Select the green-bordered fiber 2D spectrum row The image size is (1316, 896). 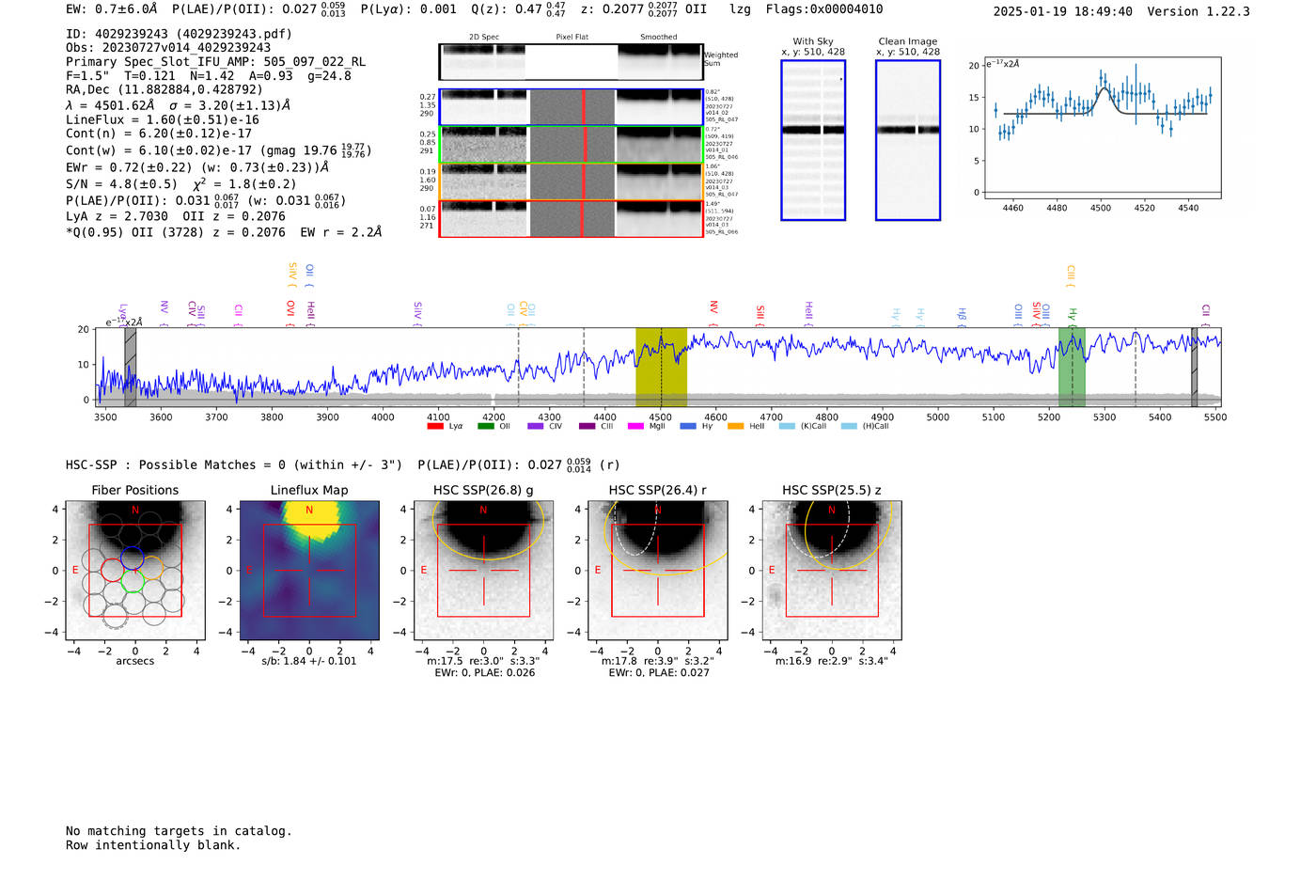[x=571, y=144]
